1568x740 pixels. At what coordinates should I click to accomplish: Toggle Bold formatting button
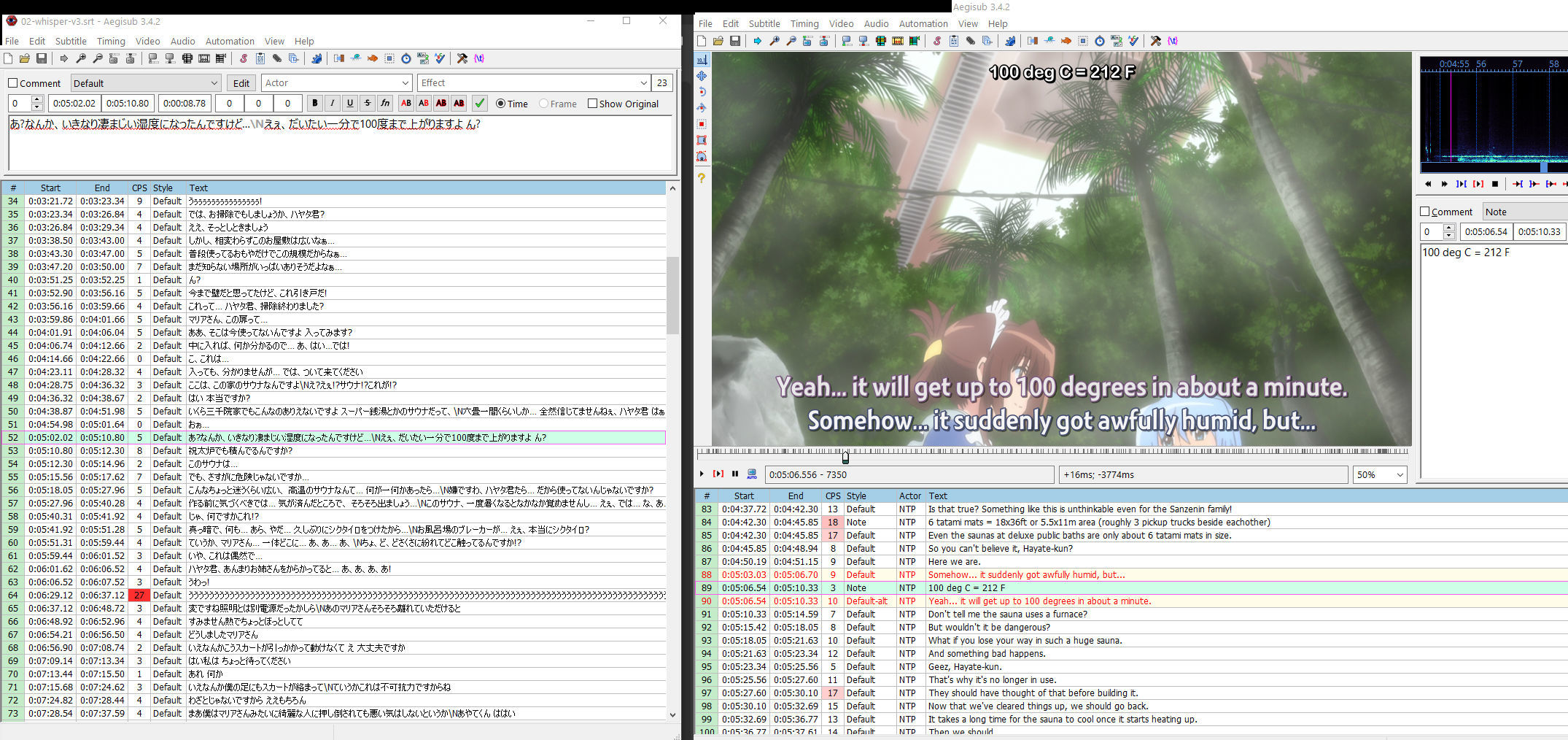[x=314, y=104]
